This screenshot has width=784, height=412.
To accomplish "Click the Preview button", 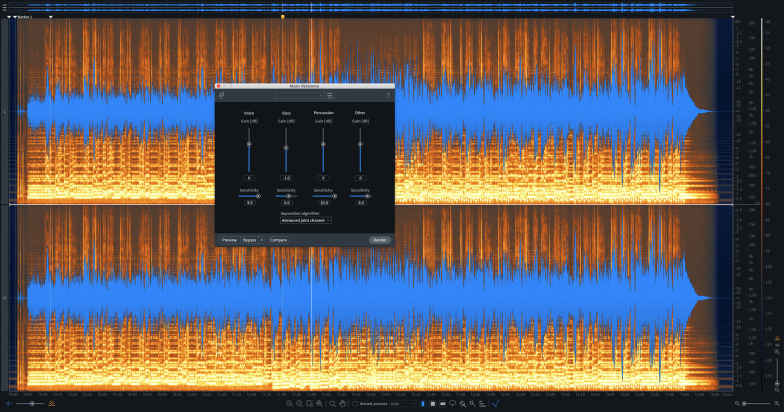I will 229,240.
